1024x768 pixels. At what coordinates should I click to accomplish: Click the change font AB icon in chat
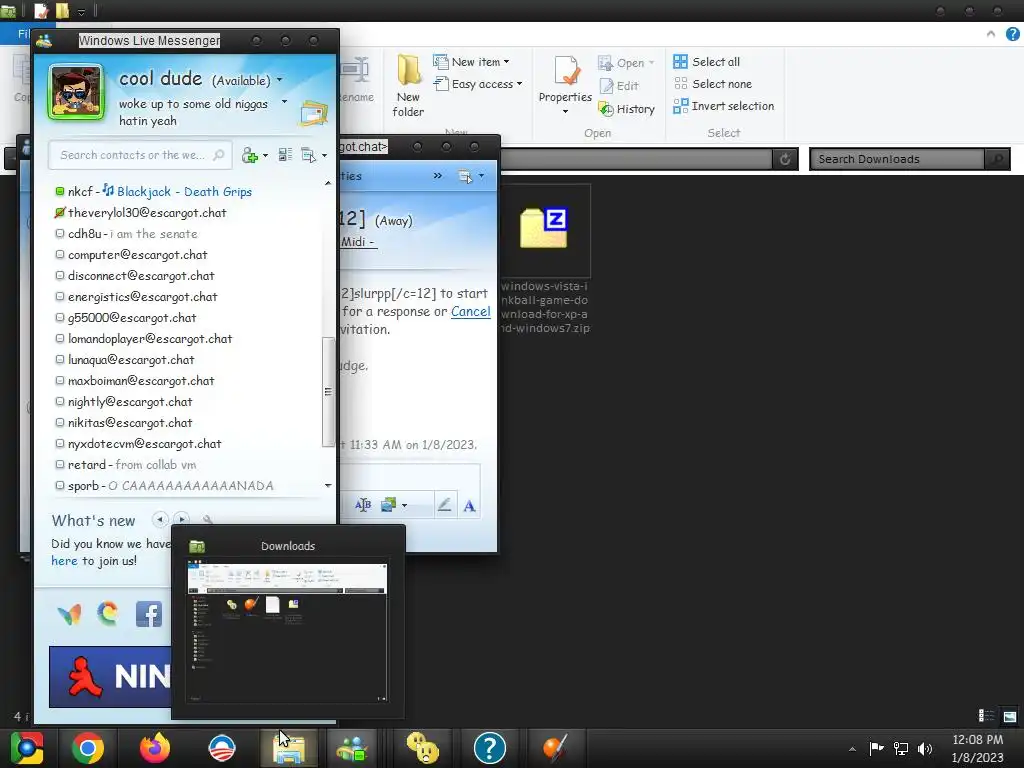point(363,505)
